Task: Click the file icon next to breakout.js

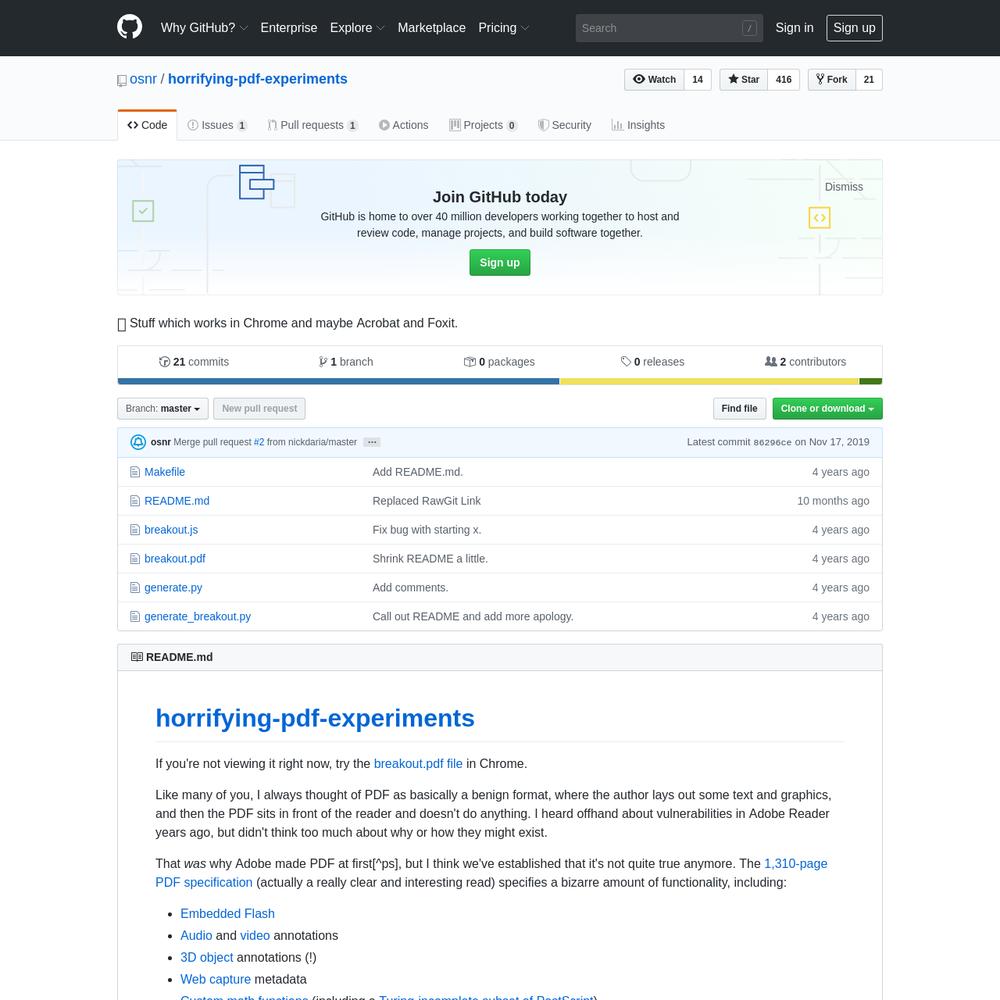Action: point(135,529)
